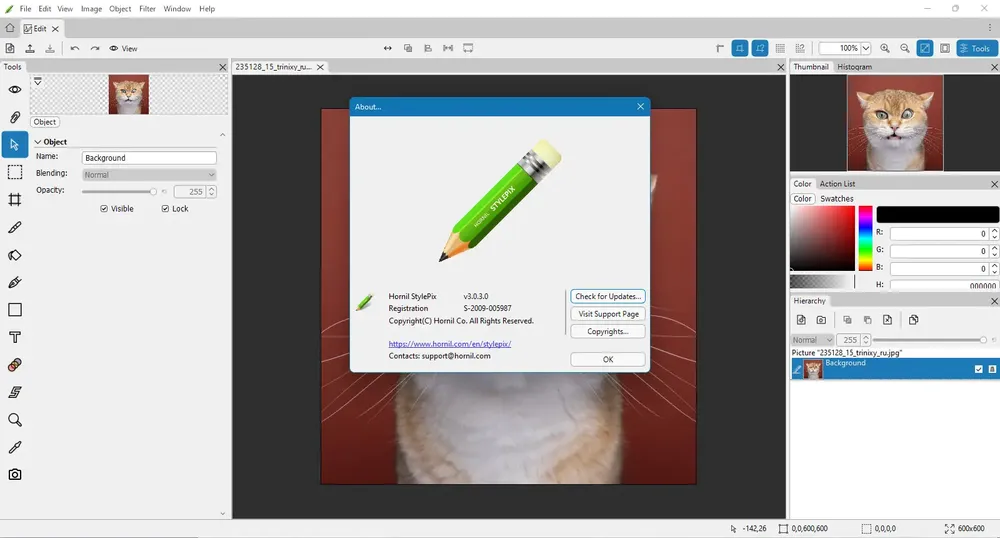1000x538 pixels.
Task: Choose the Brush tool
Action: pyautogui.click(x=15, y=227)
